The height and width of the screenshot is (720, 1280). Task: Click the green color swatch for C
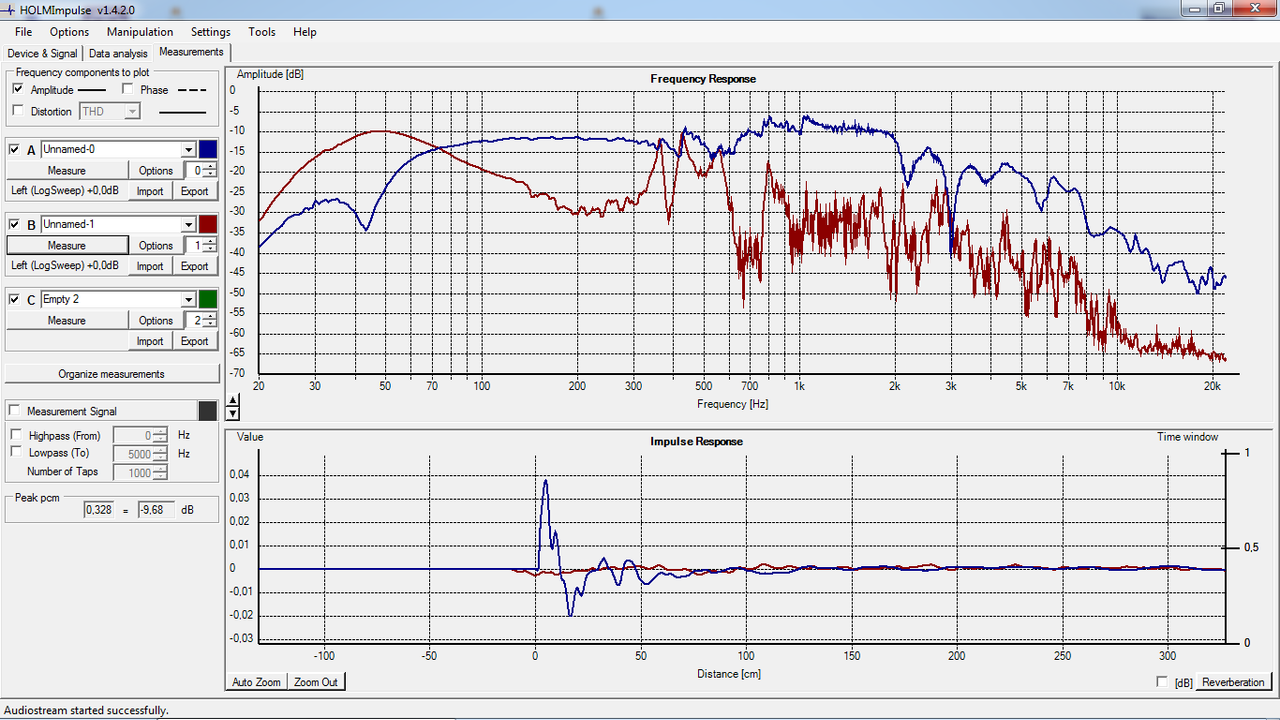208,299
